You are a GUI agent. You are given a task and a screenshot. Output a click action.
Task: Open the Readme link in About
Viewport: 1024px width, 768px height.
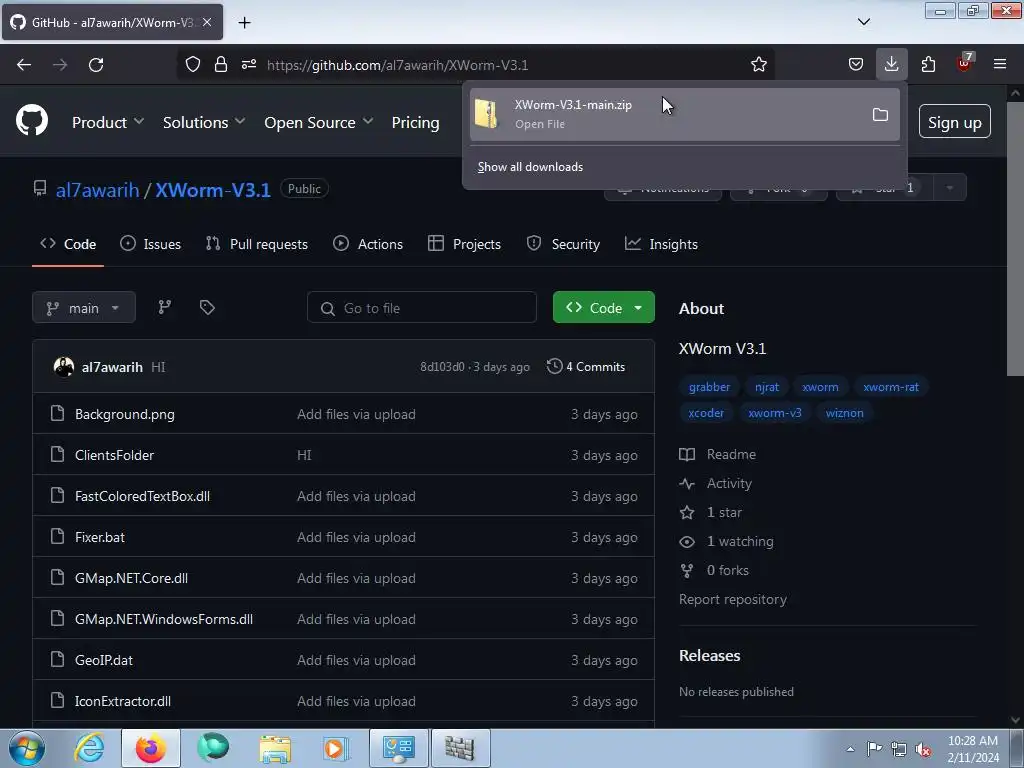pyautogui.click(x=718, y=454)
